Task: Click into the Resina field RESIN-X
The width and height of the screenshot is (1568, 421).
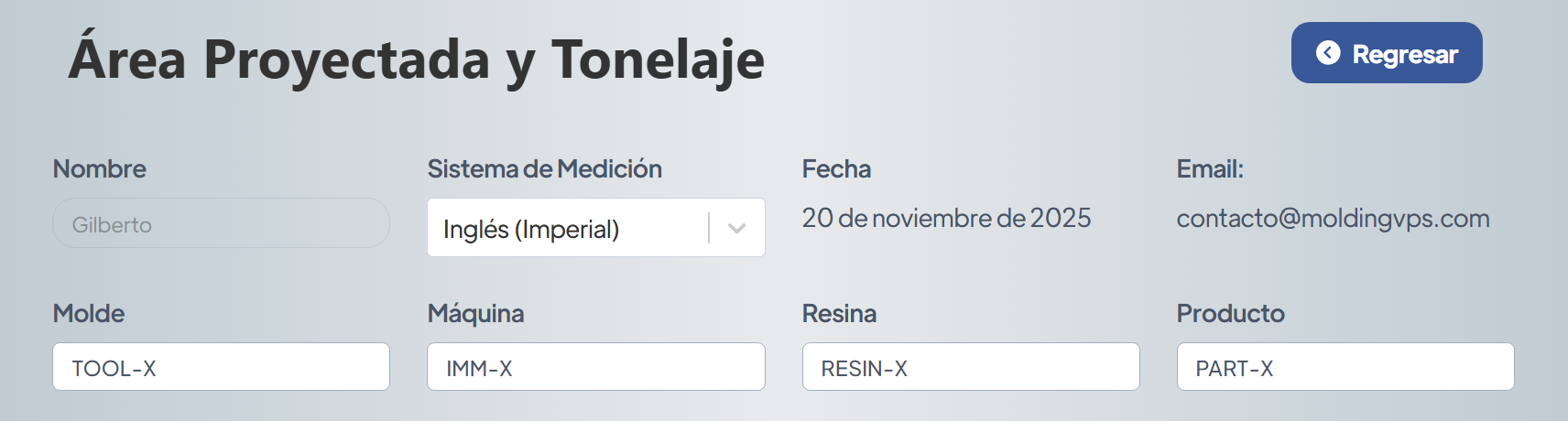Action: [970, 367]
